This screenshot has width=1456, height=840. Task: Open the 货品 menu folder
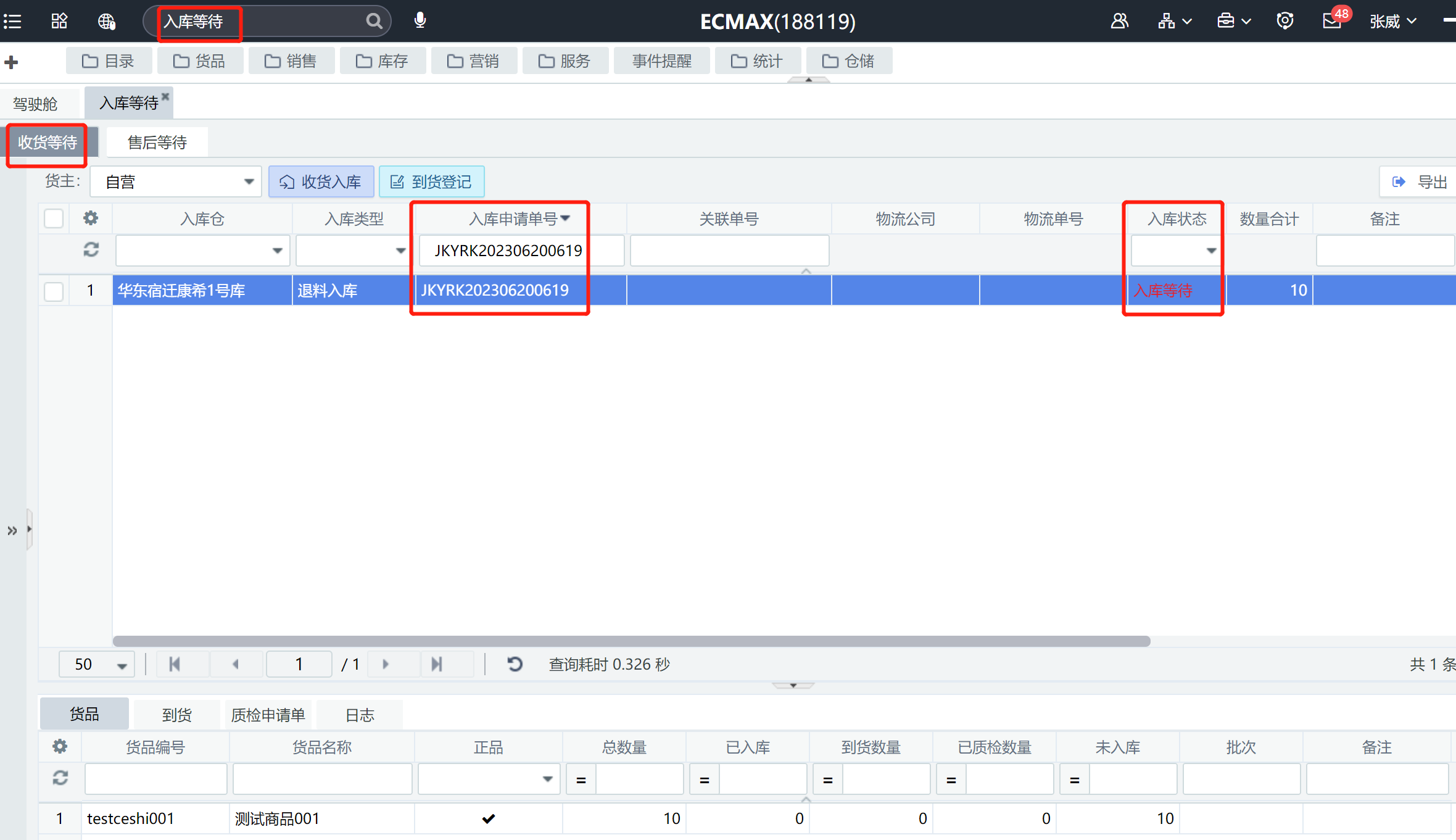coord(200,61)
